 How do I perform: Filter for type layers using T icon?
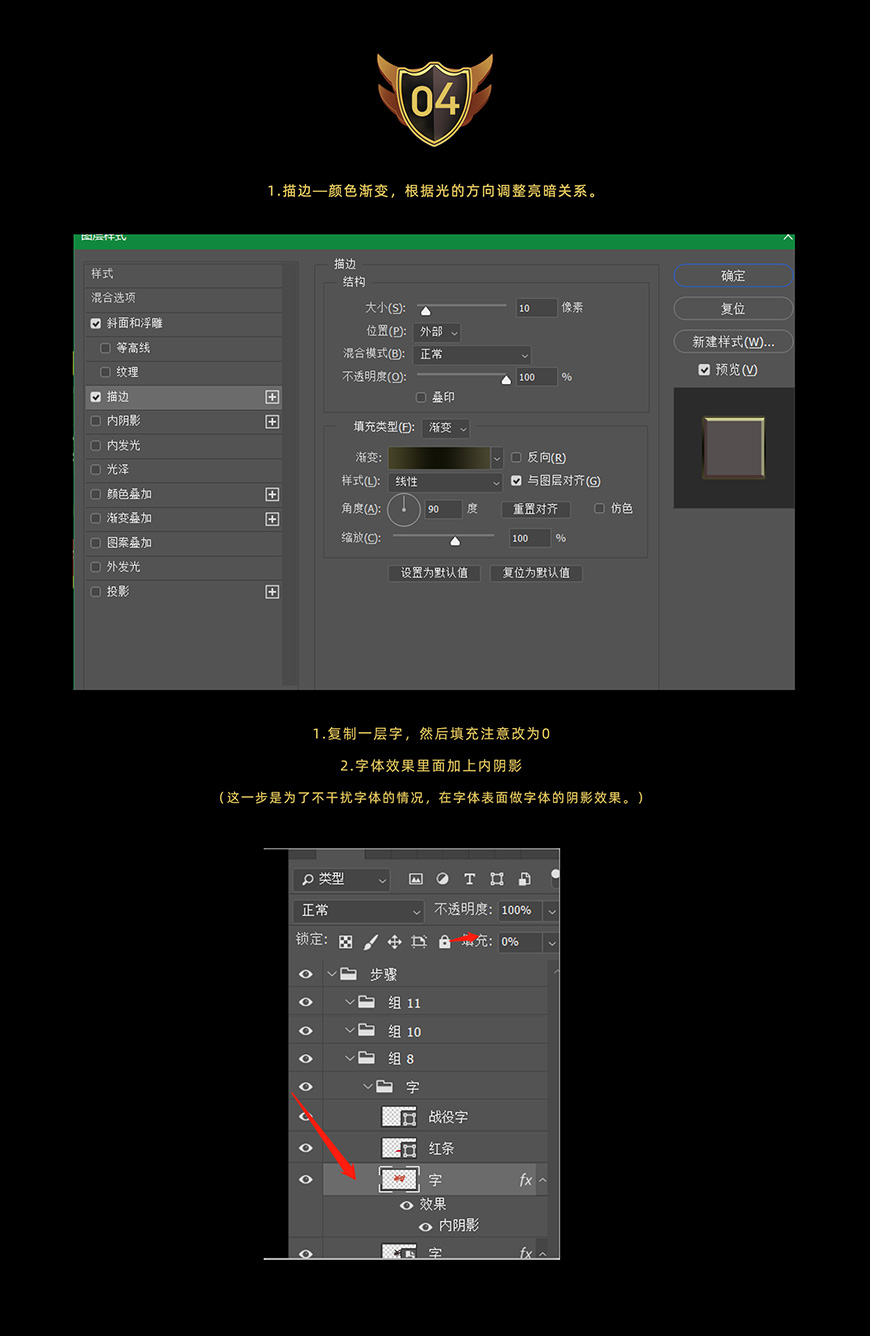pos(468,879)
